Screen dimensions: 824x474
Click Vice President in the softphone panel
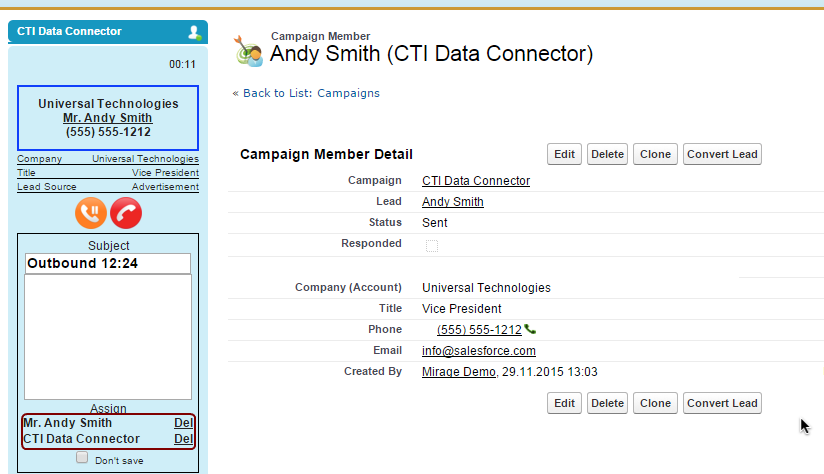coord(165,173)
